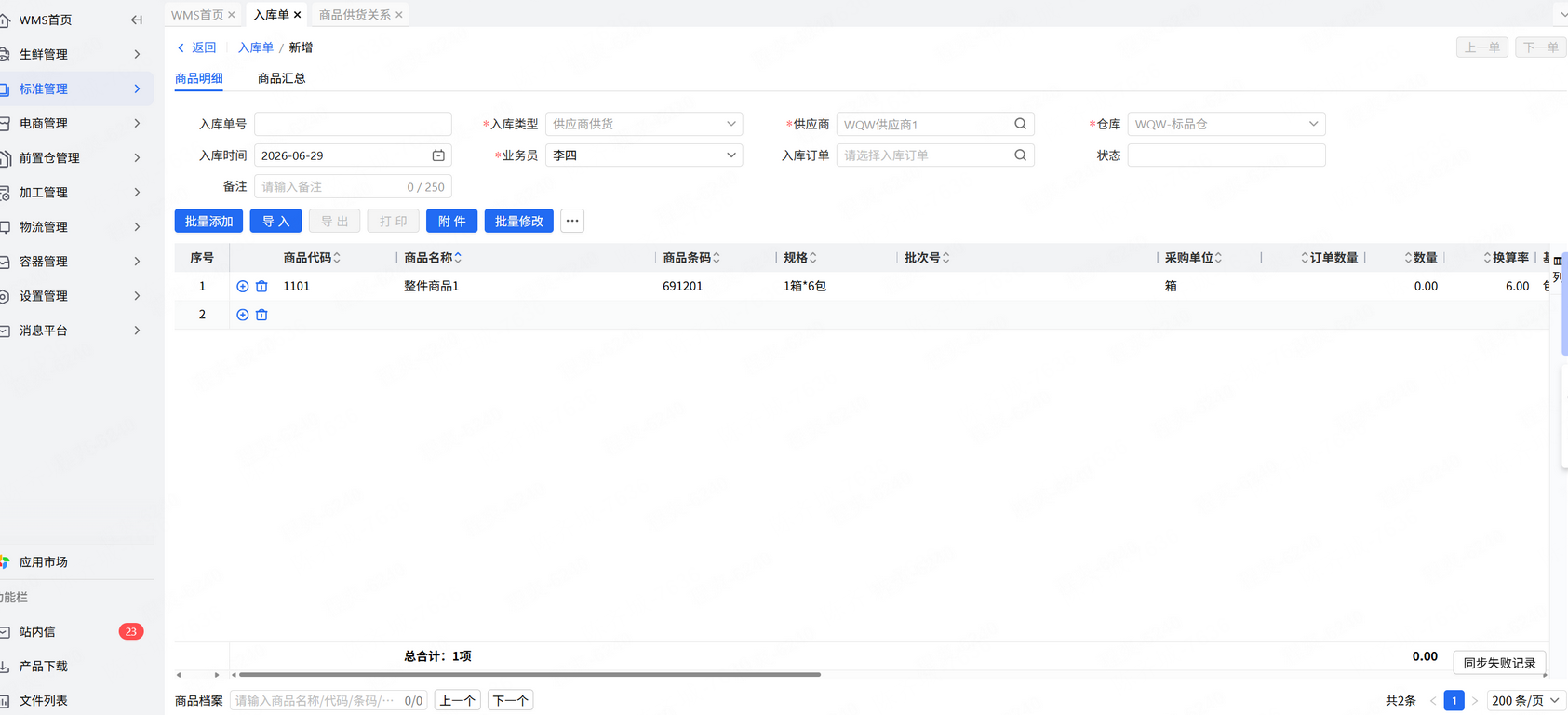Open the WMS首页 sidebar item

45,20
